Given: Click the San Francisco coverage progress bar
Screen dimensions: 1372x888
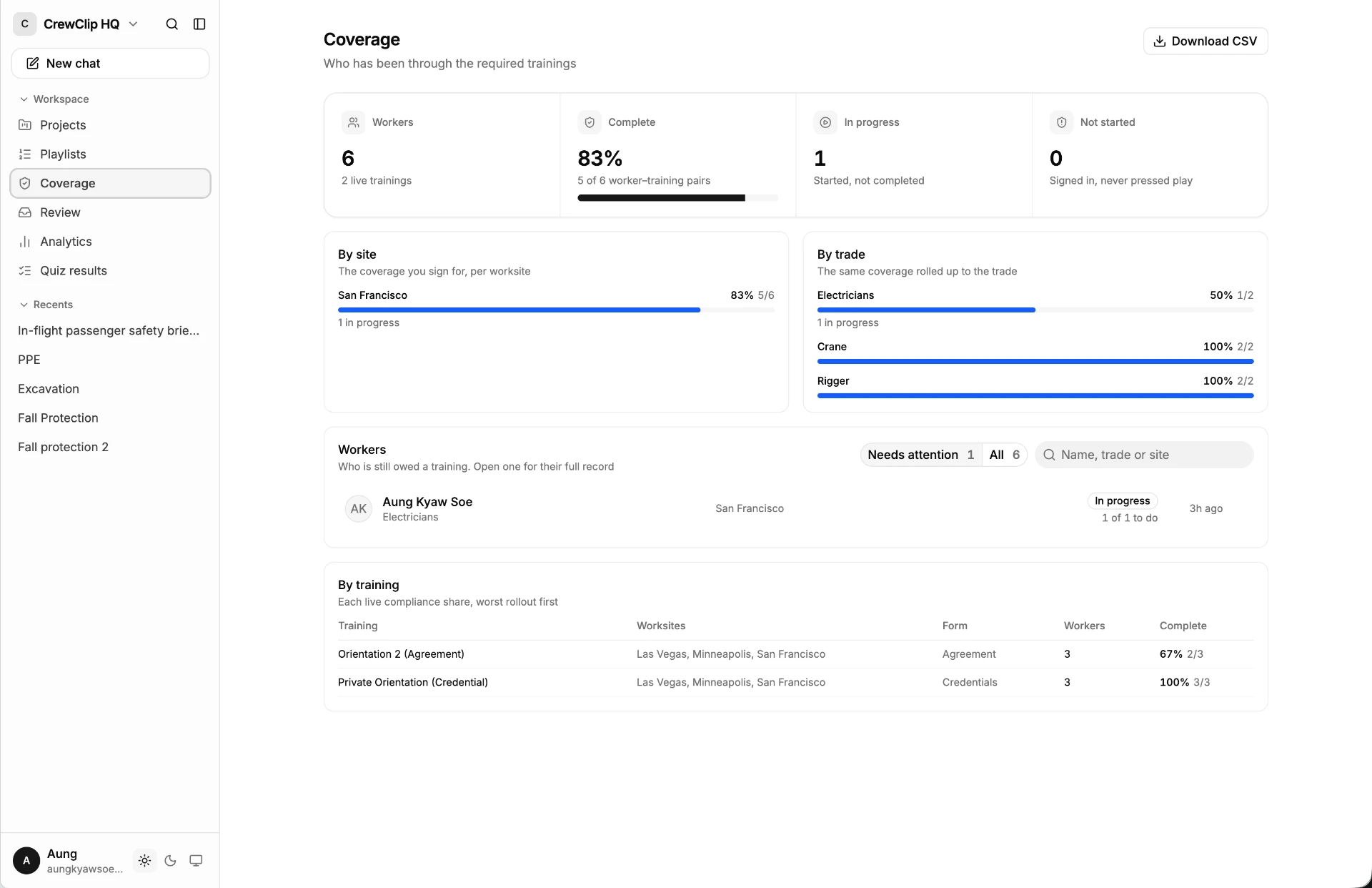Looking at the screenshot, I should [x=556, y=310].
